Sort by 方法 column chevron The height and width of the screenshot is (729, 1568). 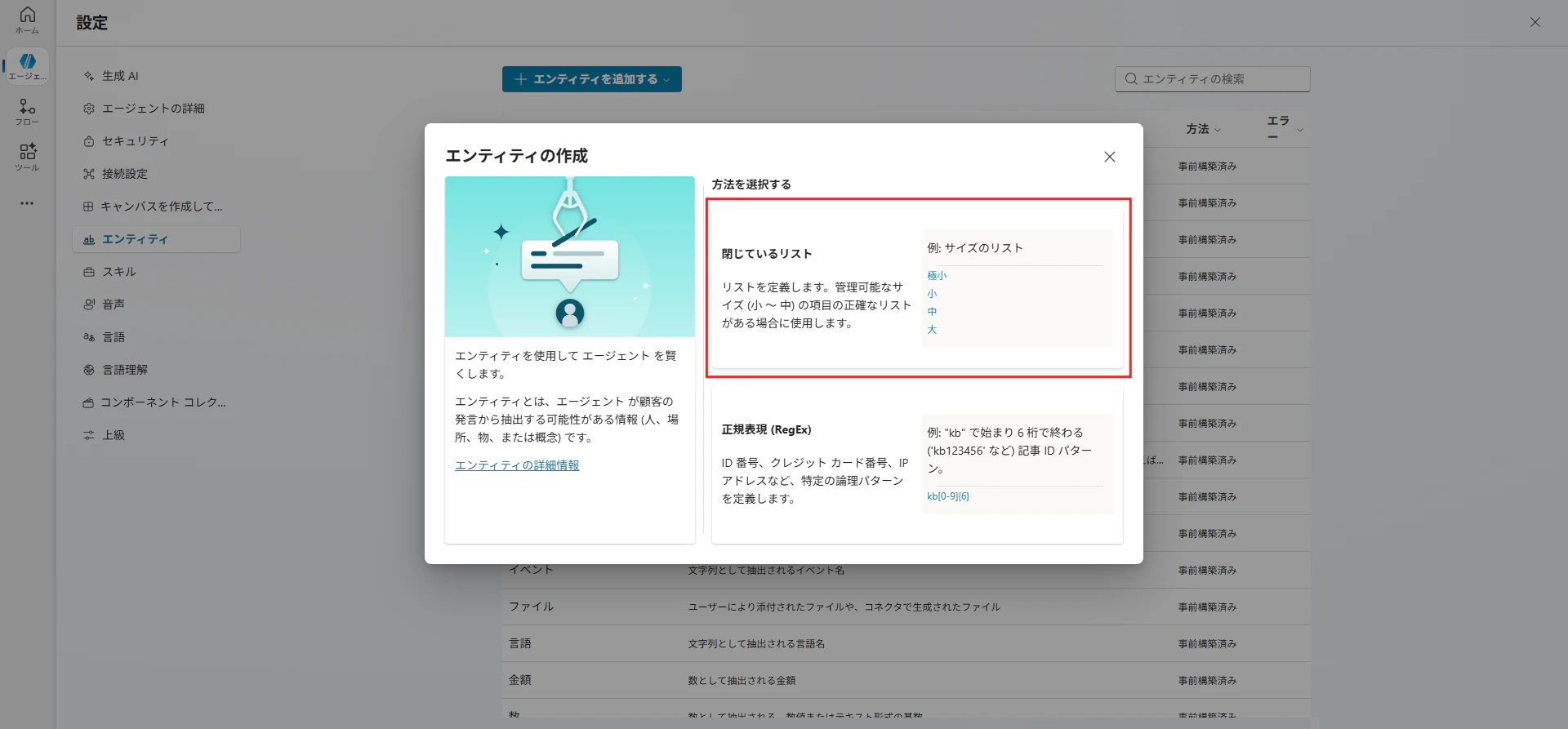tap(1218, 130)
